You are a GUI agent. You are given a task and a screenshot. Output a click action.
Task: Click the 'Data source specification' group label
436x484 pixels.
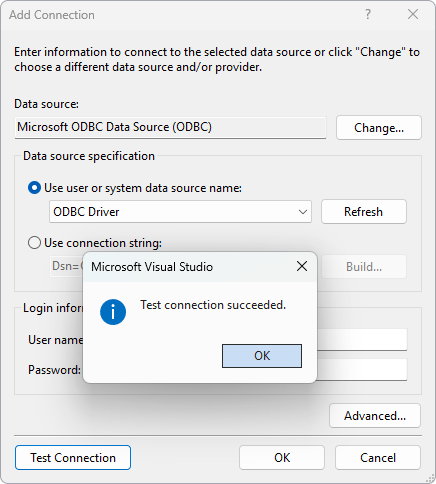tap(89, 156)
